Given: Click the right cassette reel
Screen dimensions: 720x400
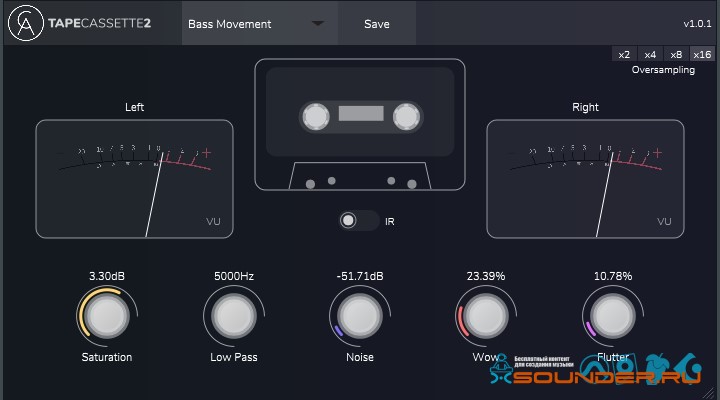Looking at the screenshot, I should pos(406,117).
